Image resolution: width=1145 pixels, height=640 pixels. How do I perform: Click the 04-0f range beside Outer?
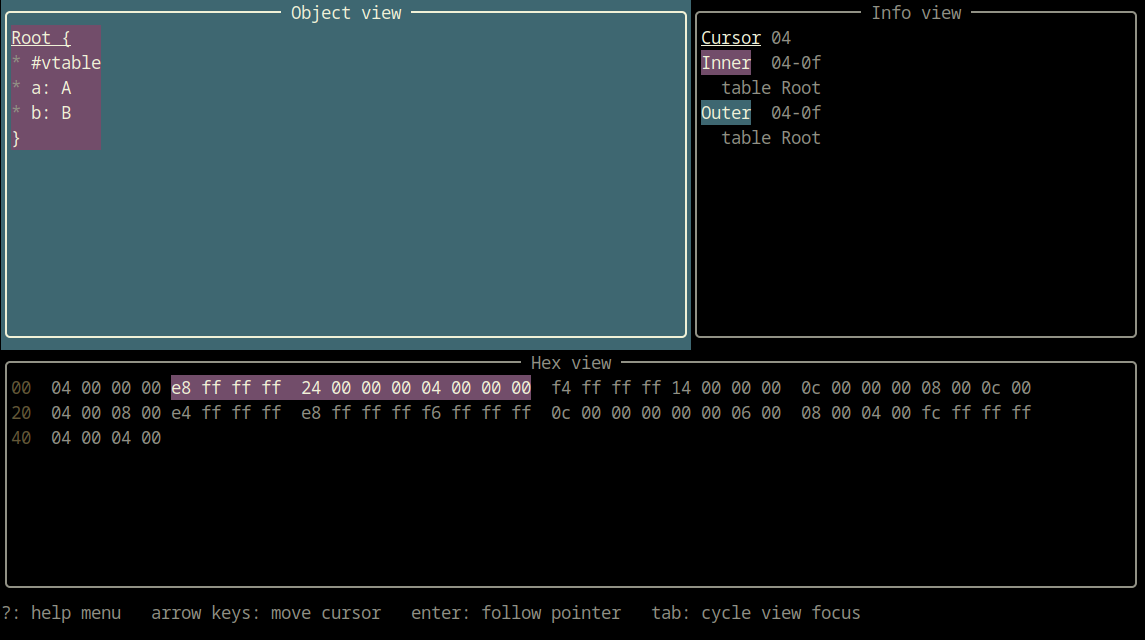pyautogui.click(x=796, y=113)
